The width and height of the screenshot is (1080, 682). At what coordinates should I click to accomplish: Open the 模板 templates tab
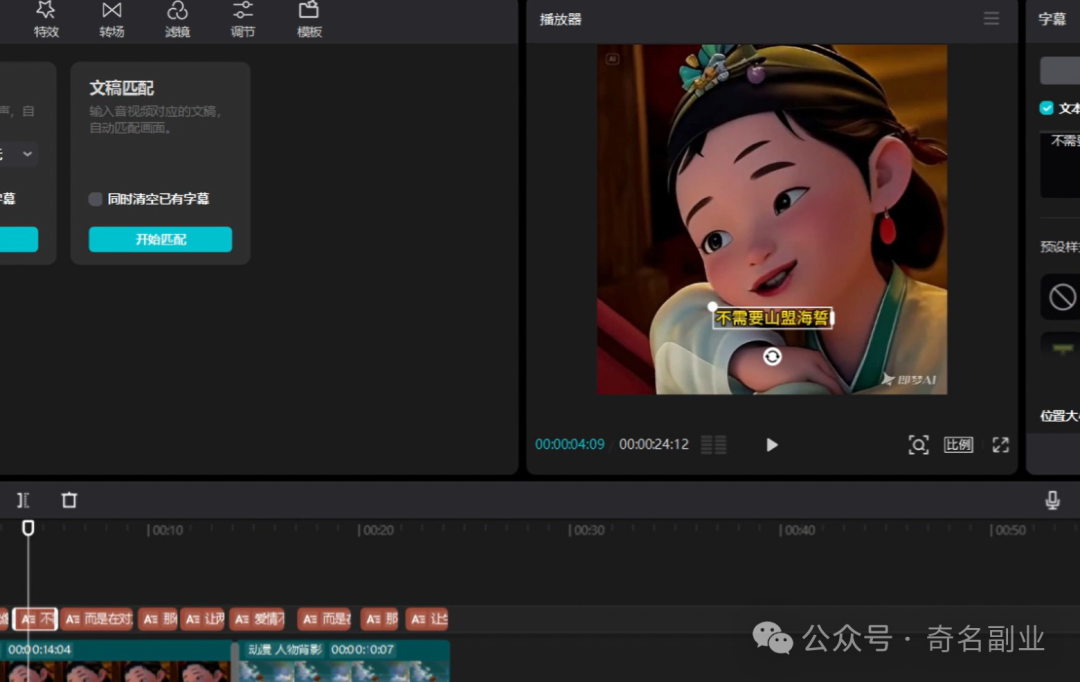[309, 19]
